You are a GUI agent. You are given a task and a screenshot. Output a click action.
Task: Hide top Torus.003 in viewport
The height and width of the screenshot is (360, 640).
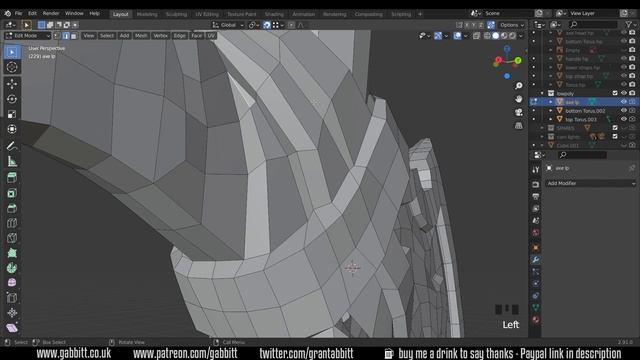point(624,119)
